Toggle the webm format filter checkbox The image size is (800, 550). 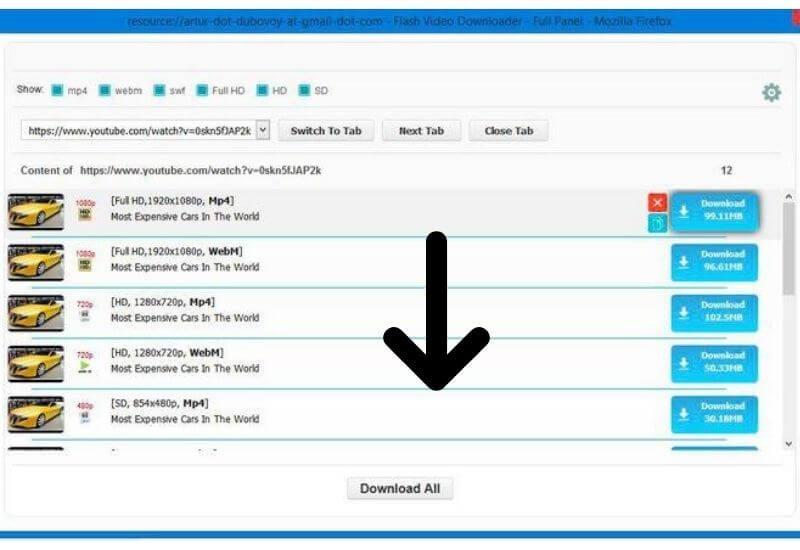(x=105, y=90)
